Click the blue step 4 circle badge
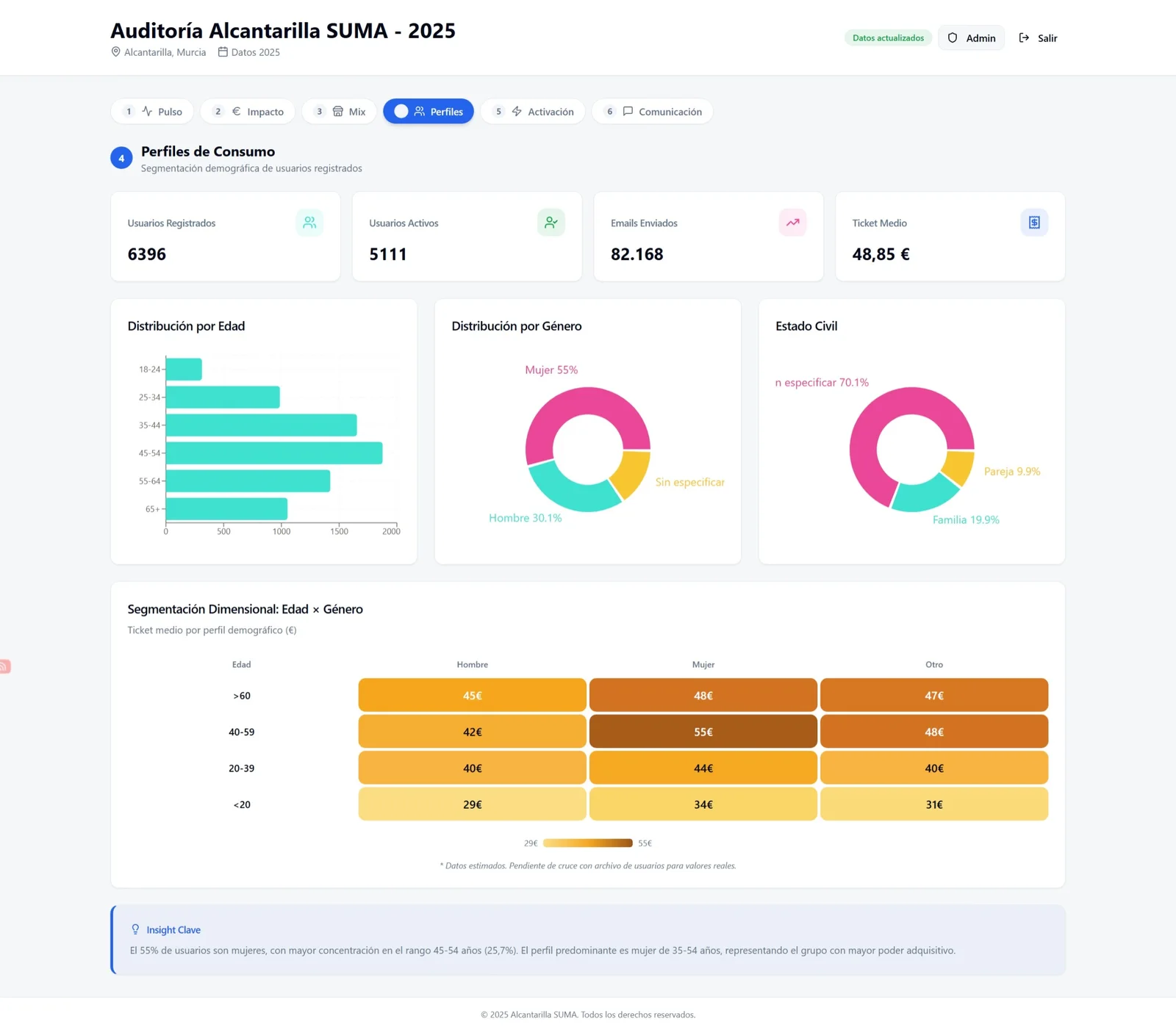Viewport: 1176px width, 1030px height. coord(121,158)
